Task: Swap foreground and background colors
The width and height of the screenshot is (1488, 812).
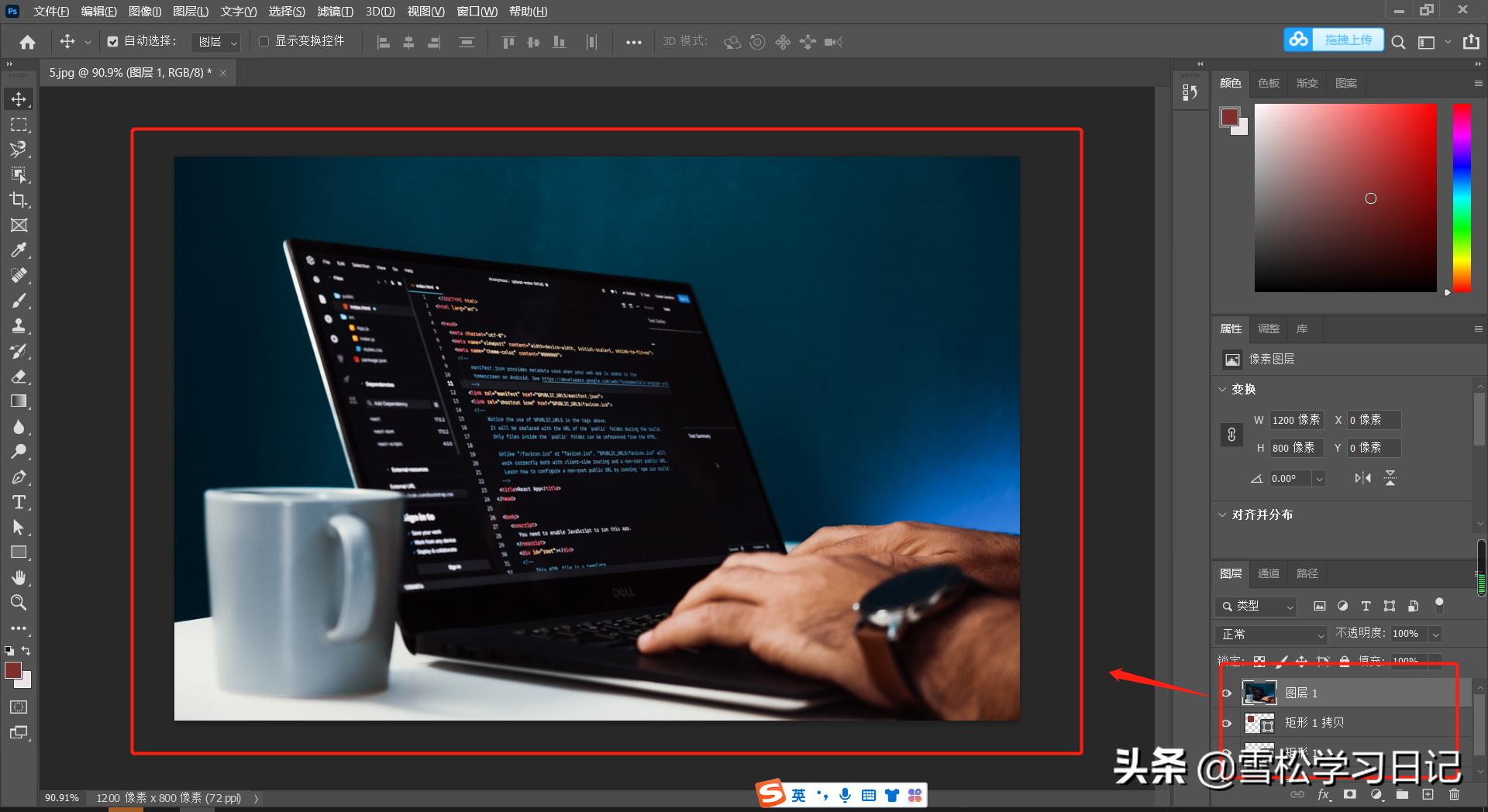Action: click(26, 651)
